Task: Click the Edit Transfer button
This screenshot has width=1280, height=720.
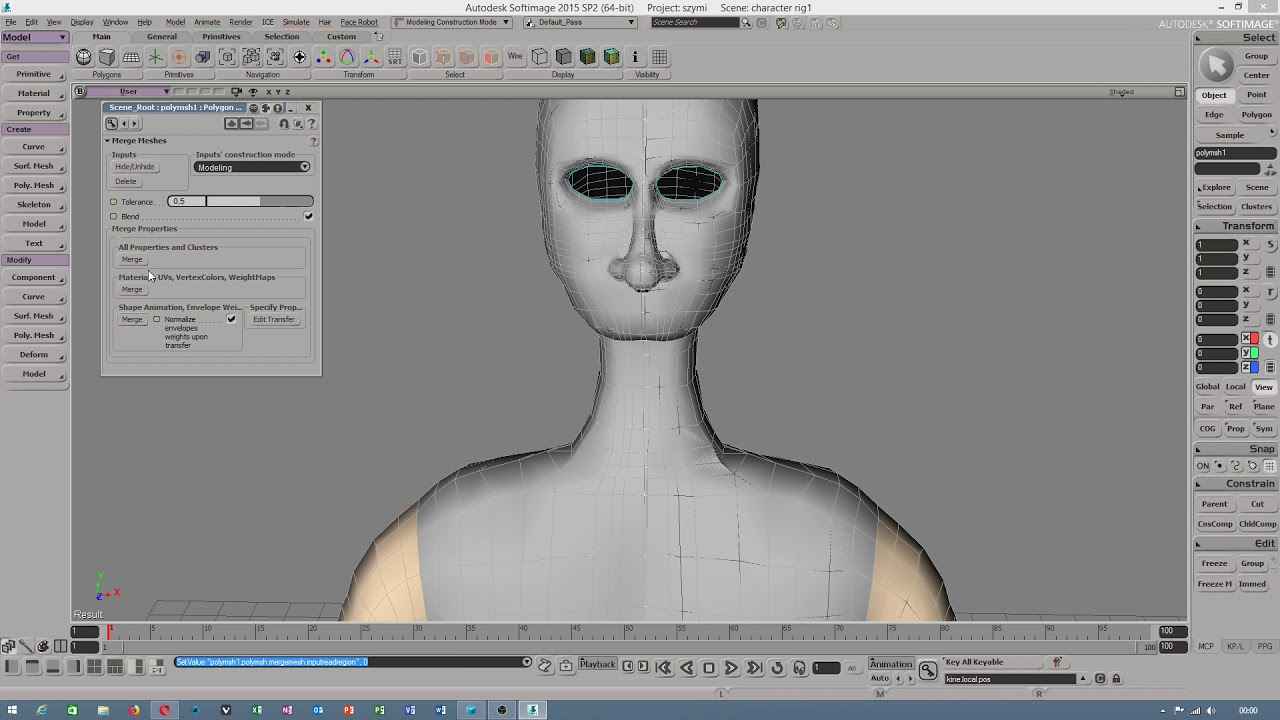Action: (x=274, y=320)
